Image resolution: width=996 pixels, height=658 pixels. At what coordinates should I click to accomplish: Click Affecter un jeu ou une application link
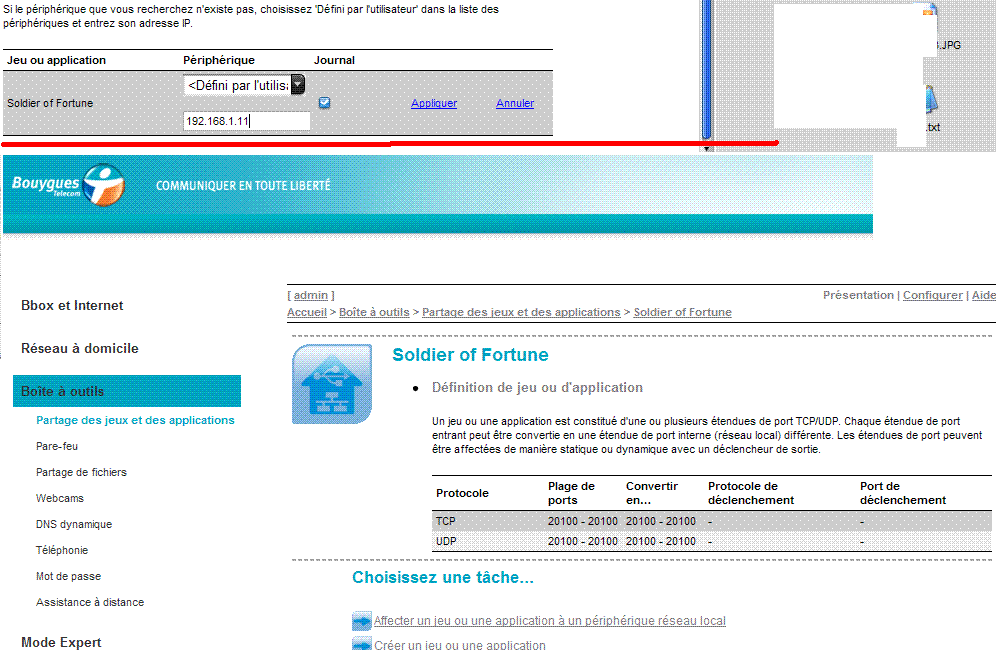(x=549, y=621)
